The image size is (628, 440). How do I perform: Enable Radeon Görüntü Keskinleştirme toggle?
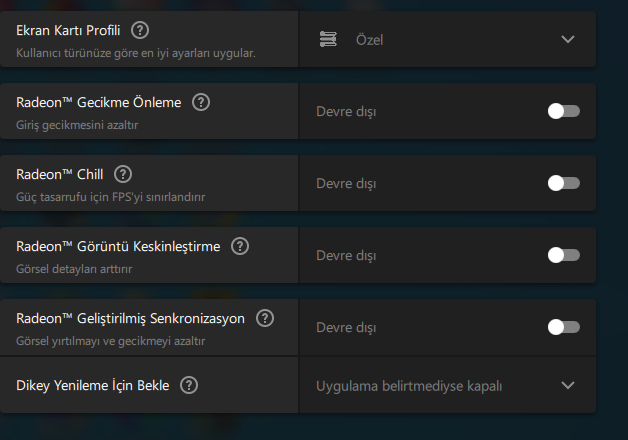click(x=564, y=255)
